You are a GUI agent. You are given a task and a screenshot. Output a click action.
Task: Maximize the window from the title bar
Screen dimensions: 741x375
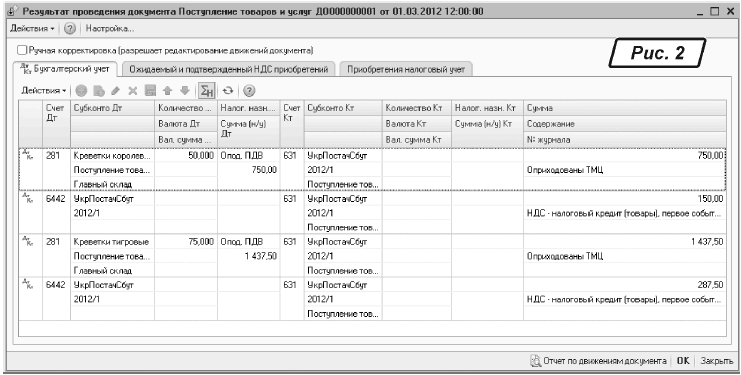(715, 11)
